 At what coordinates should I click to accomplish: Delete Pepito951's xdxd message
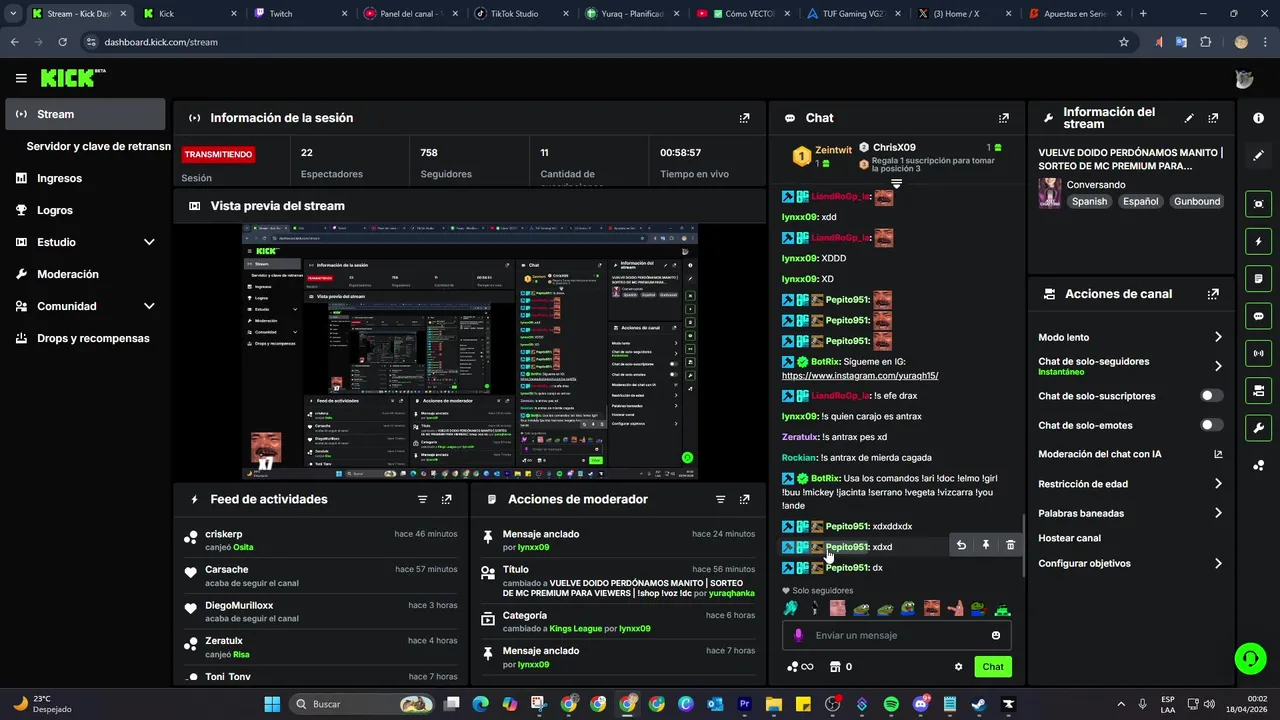click(1010, 545)
